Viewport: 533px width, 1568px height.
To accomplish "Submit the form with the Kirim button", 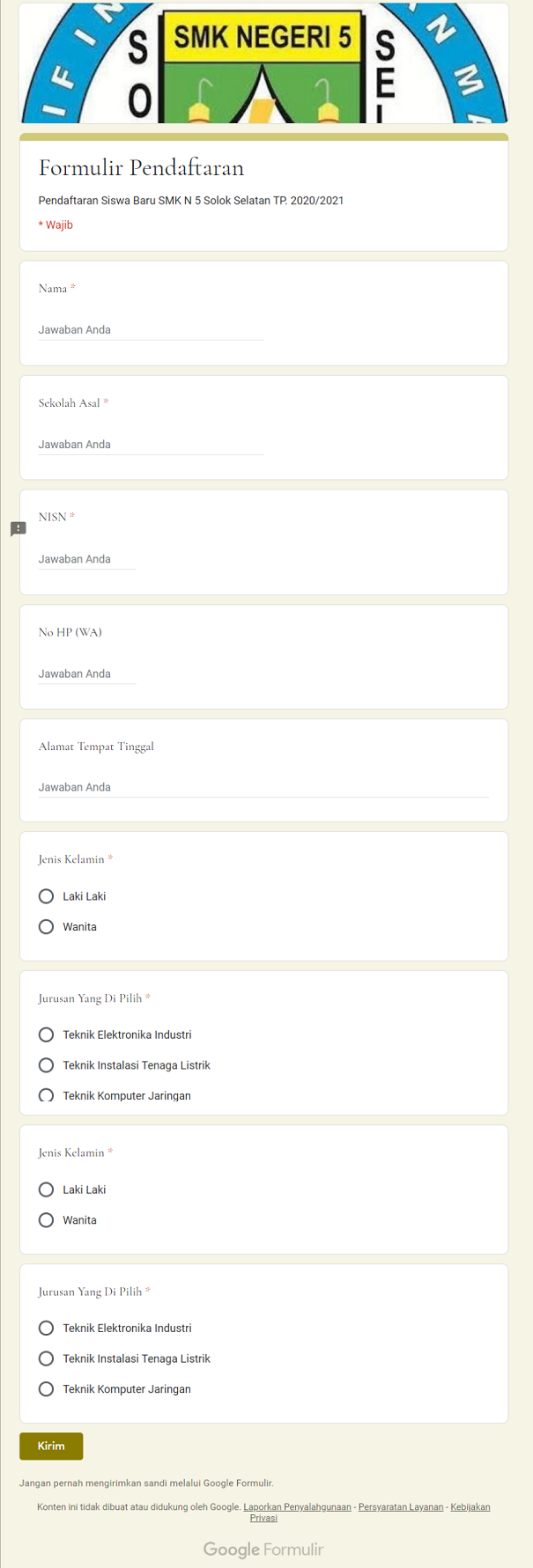I will tap(51, 1446).
